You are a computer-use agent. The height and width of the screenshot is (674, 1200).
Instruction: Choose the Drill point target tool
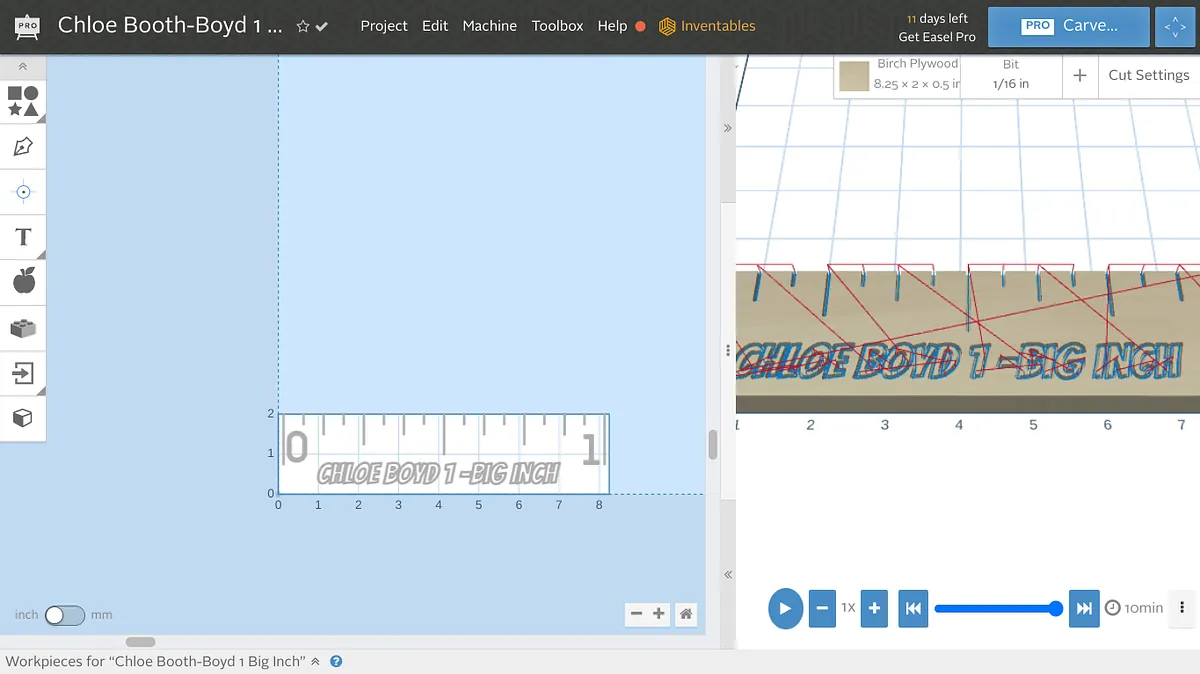[x=23, y=192]
